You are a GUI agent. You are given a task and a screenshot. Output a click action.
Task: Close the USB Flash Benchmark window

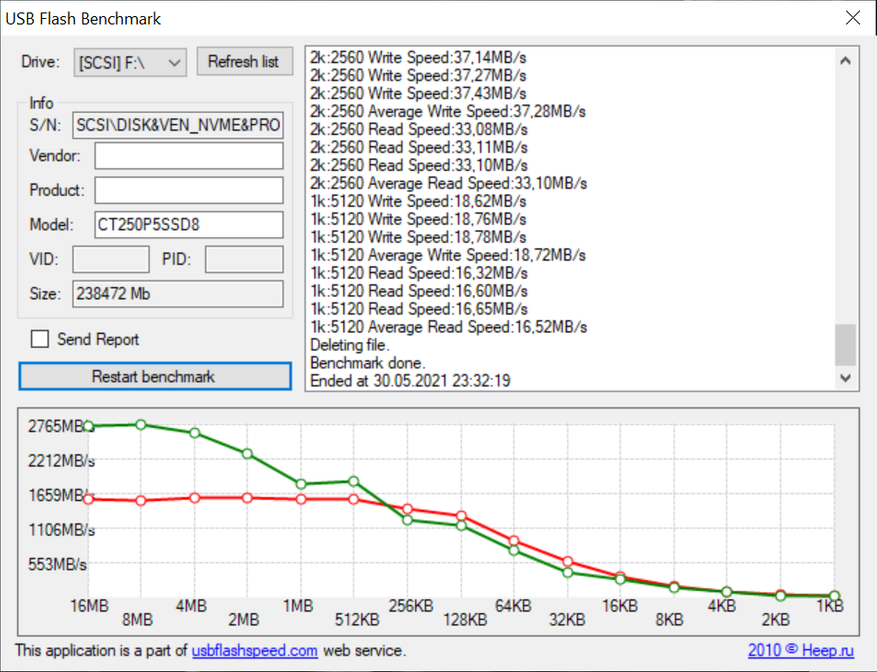tap(852, 18)
